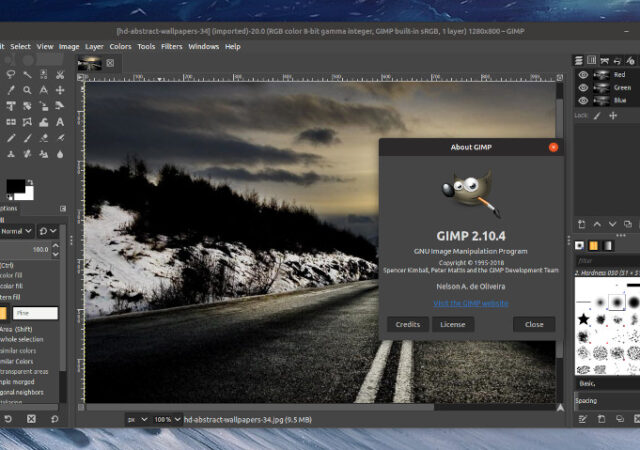Toggle visibility of the Red channel
640x450 pixels.
click(583, 75)
